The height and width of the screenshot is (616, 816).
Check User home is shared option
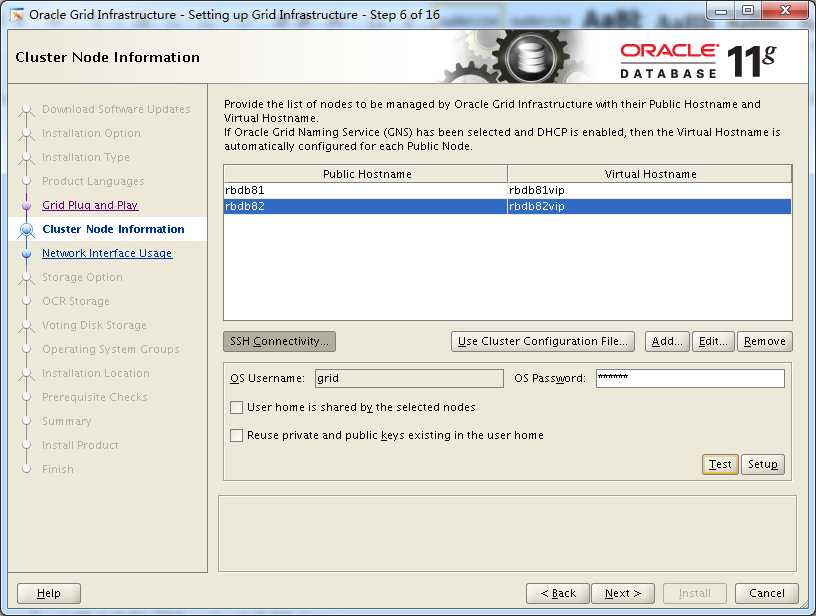[x=236, y=407]
